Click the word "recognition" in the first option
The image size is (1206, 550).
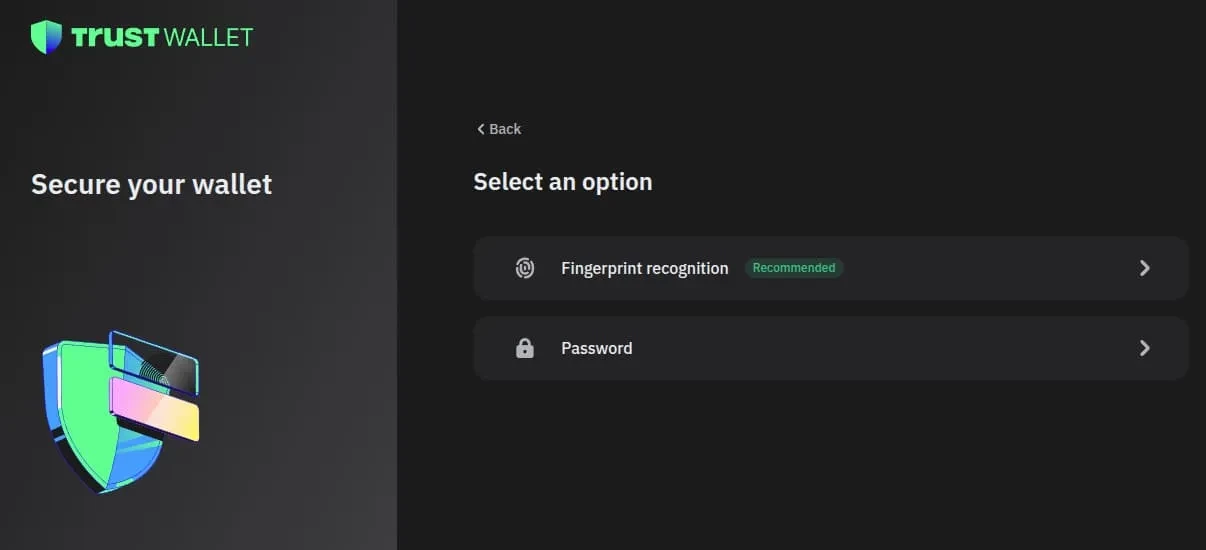click(x=684, y=268)
